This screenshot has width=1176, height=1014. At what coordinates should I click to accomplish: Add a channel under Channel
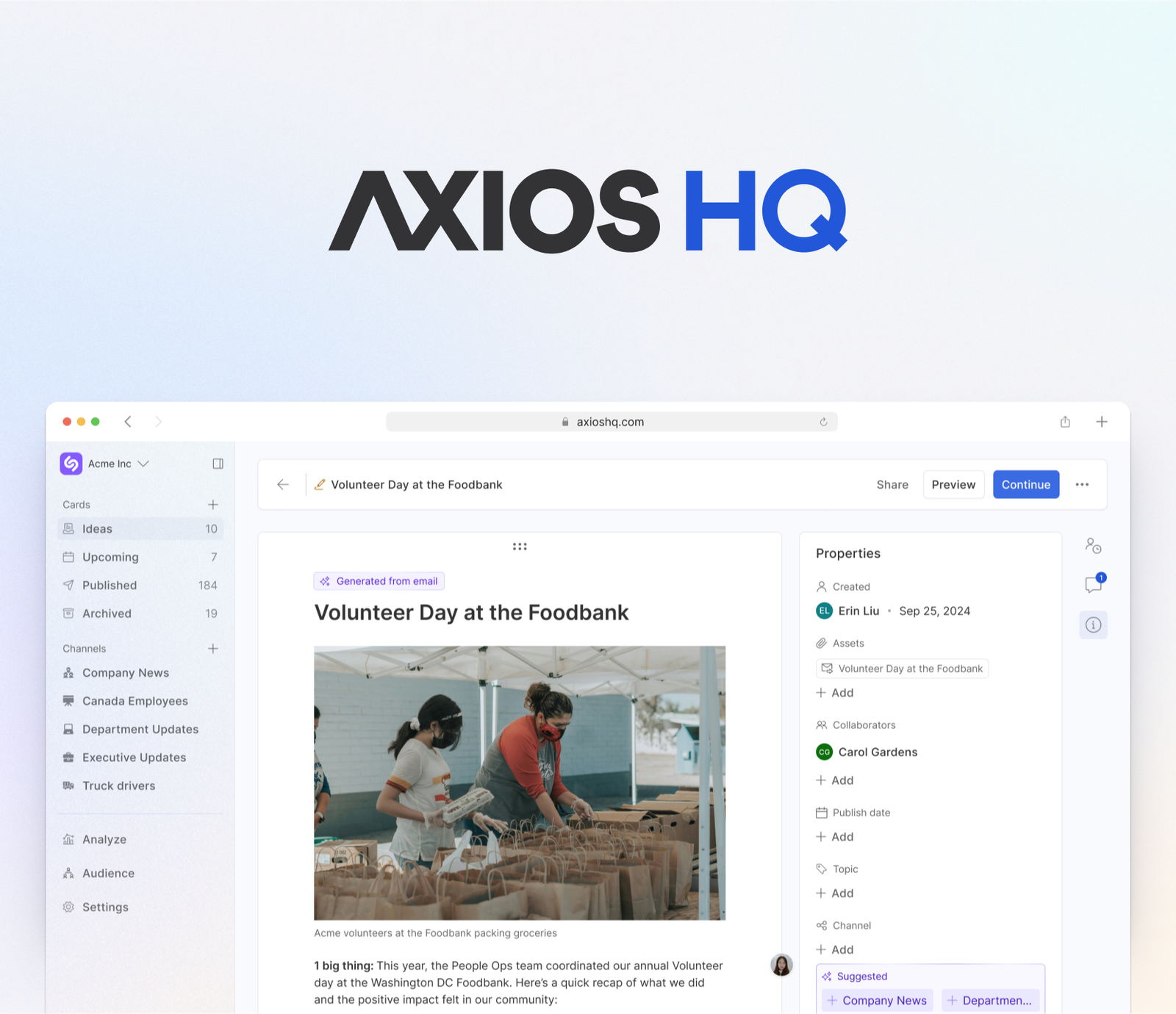pyautogui.click(x=835, y=950)
